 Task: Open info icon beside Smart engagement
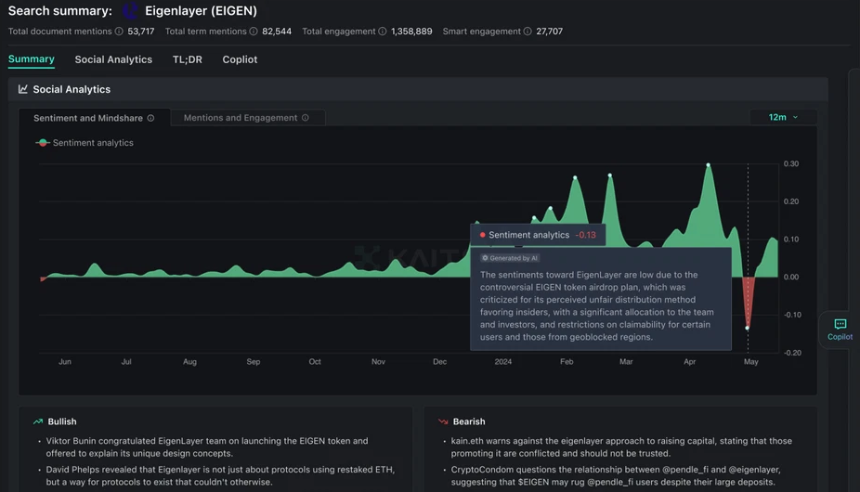coord(528,31)
